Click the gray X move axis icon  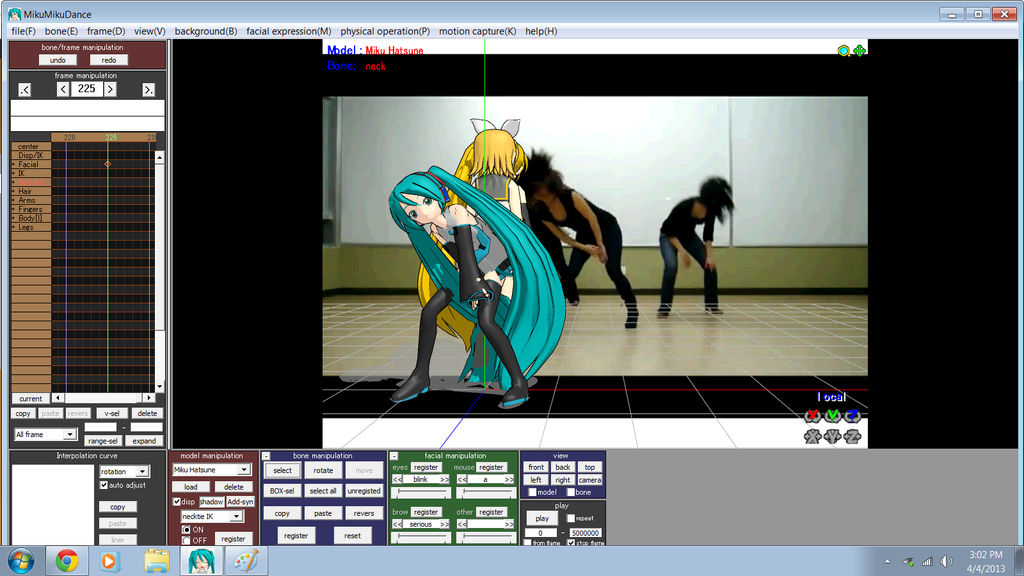click(x=812, y=436)
